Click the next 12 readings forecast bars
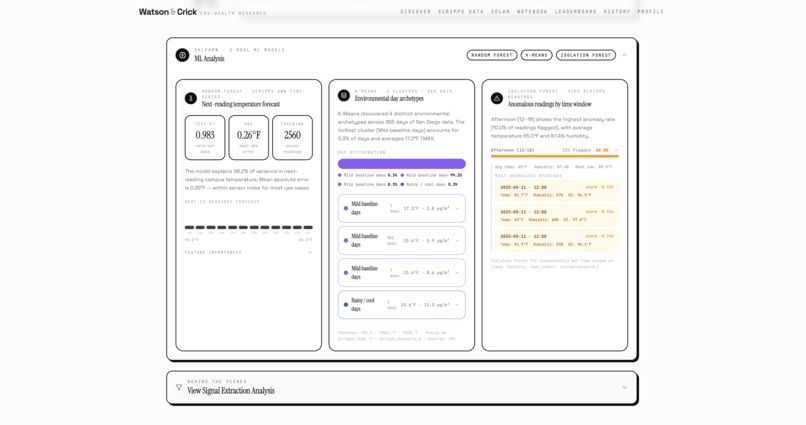This screenshot has width=806, height=425. pos(248,227)
